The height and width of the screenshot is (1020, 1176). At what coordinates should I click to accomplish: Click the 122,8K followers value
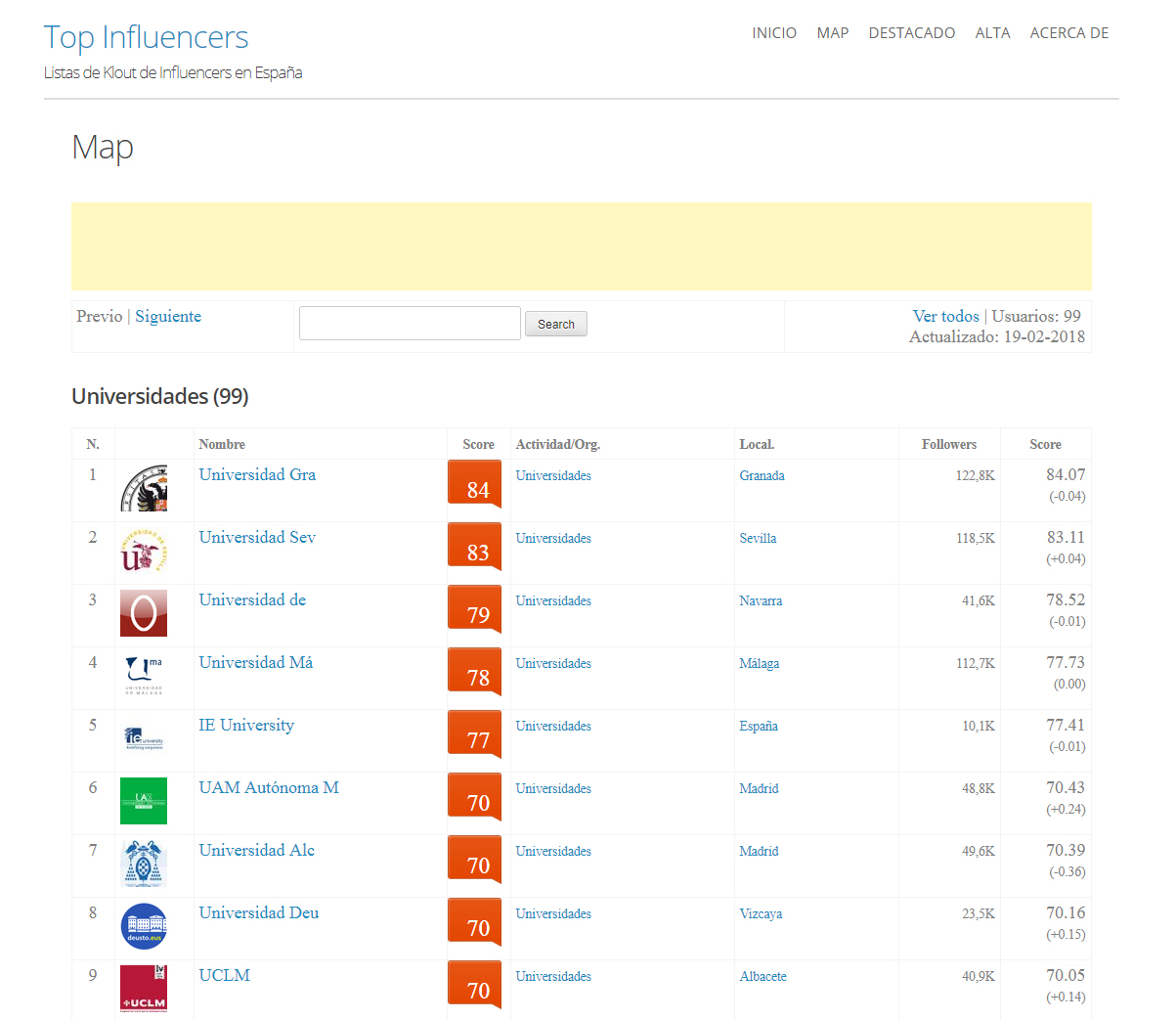click(x=976, y=475)
